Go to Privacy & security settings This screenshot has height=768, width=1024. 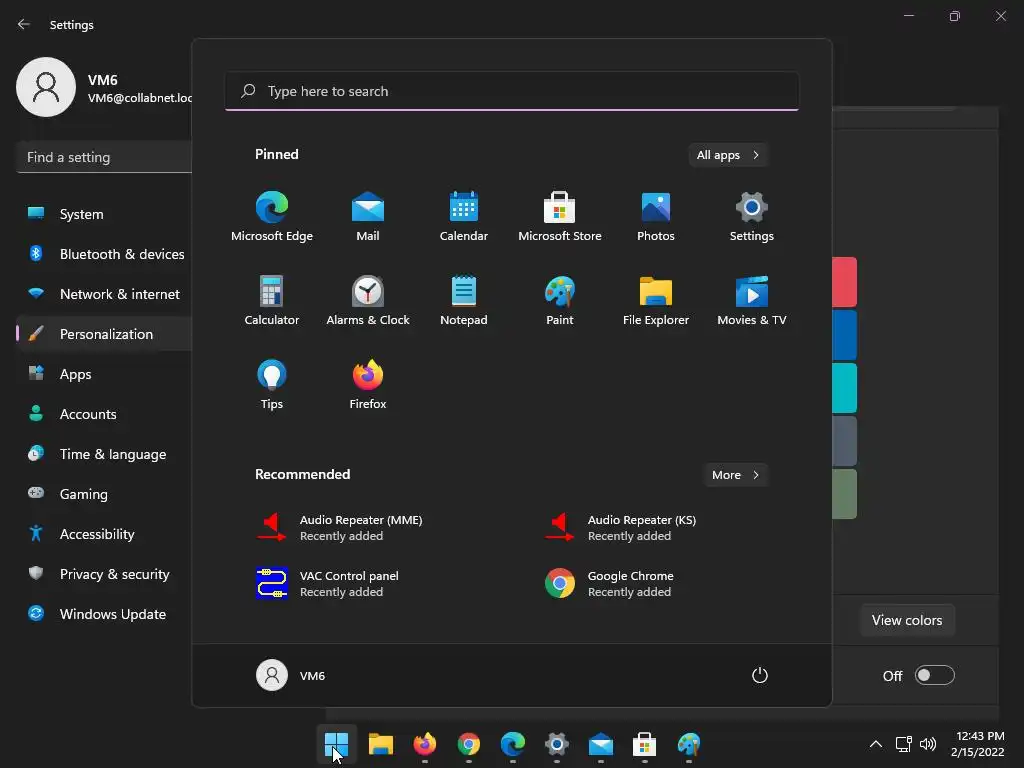click(x=104, y=574)
